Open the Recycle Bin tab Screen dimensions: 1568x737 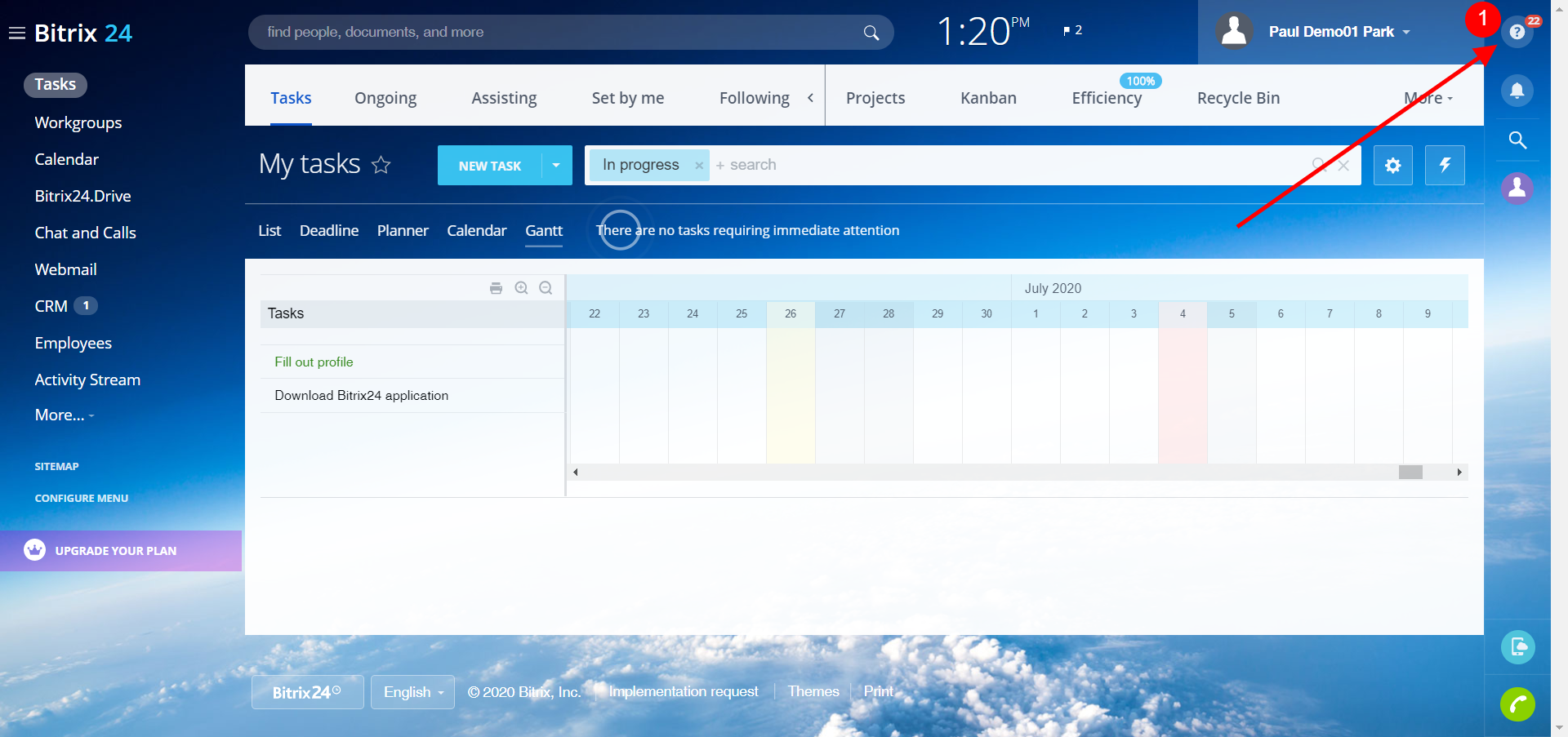click(x=1238, y=98)
